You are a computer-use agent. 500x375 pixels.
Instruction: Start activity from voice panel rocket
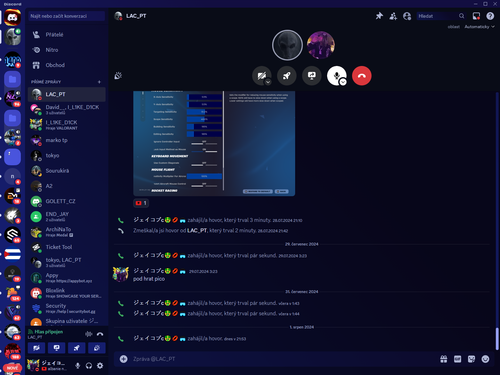click(x=77, y=348)
